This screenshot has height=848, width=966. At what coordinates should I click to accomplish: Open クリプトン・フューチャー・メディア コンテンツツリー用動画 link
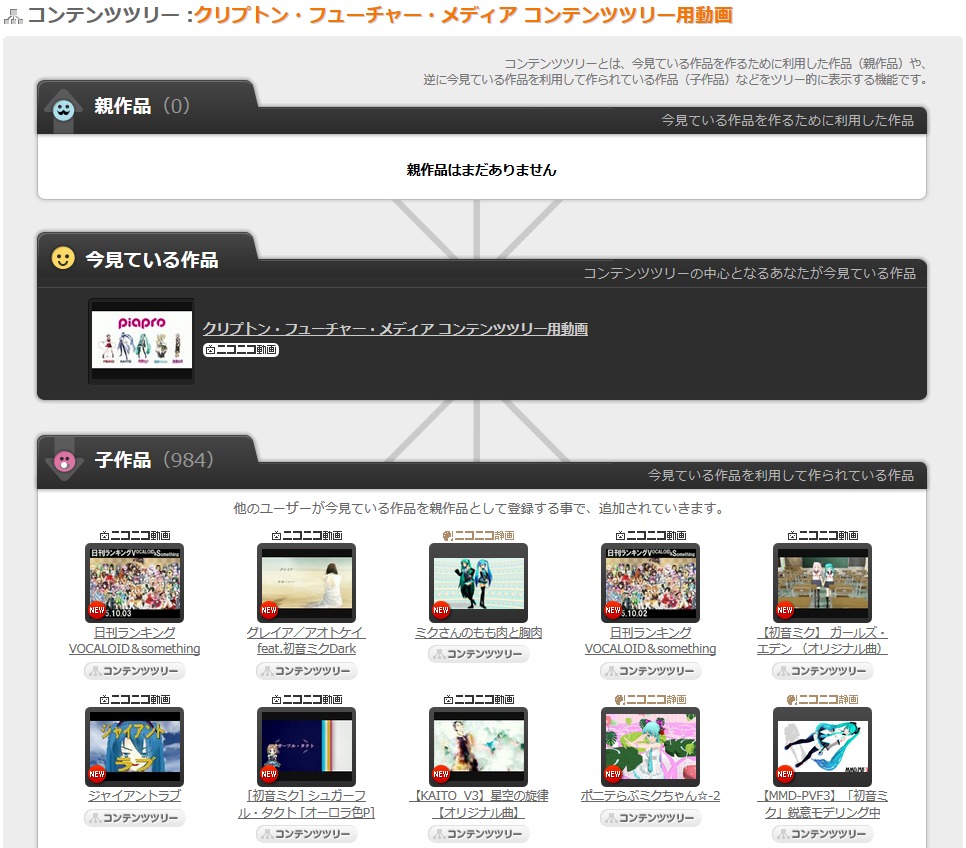click(x=395, y=329)
